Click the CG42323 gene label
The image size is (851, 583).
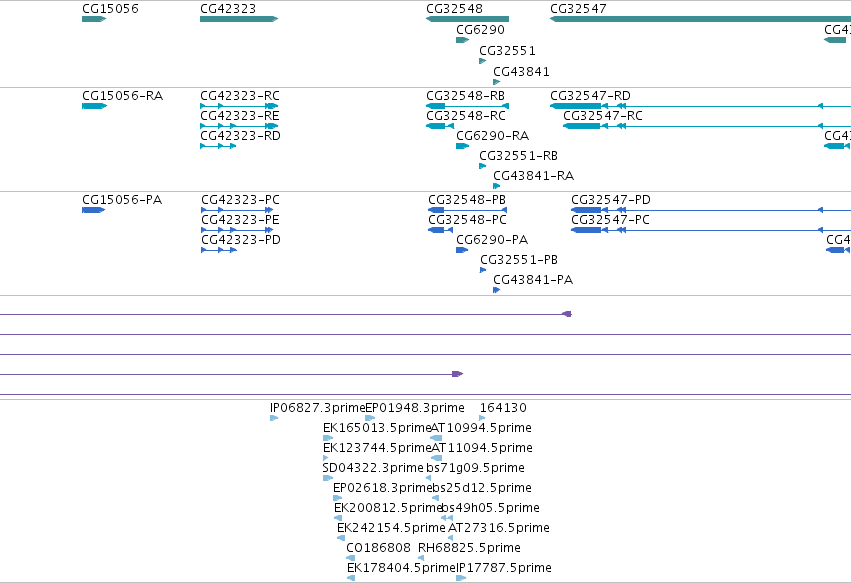[x=228, y=9]
